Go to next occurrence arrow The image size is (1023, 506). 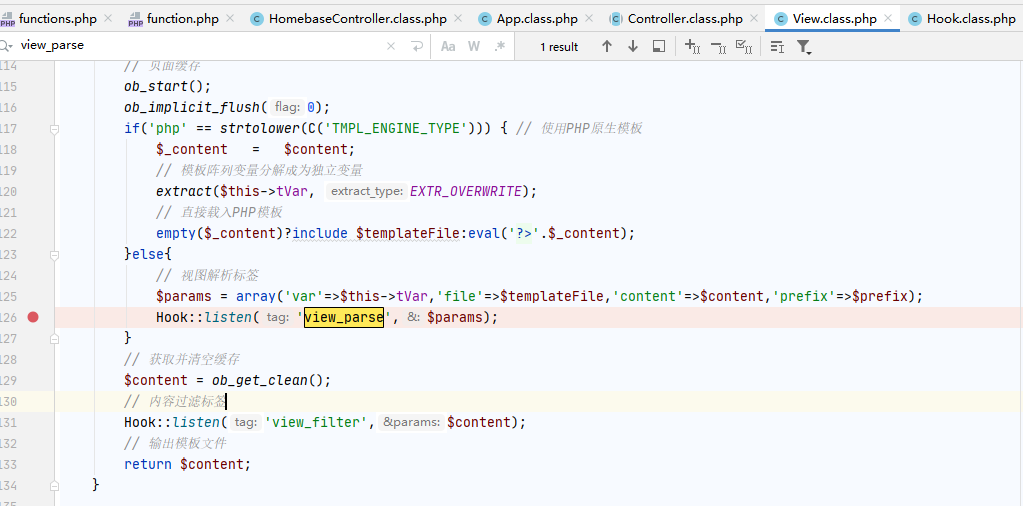coord(633,46)
